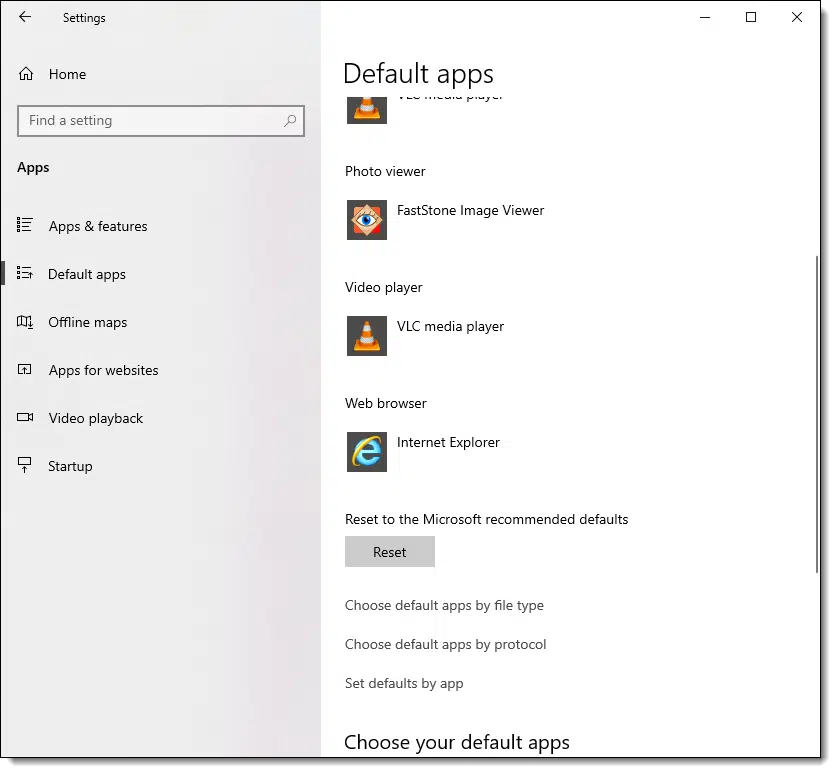Screen dimensions: 836x773
Task: Change web browser from Internet Explorer
Action: click(448, 442)
